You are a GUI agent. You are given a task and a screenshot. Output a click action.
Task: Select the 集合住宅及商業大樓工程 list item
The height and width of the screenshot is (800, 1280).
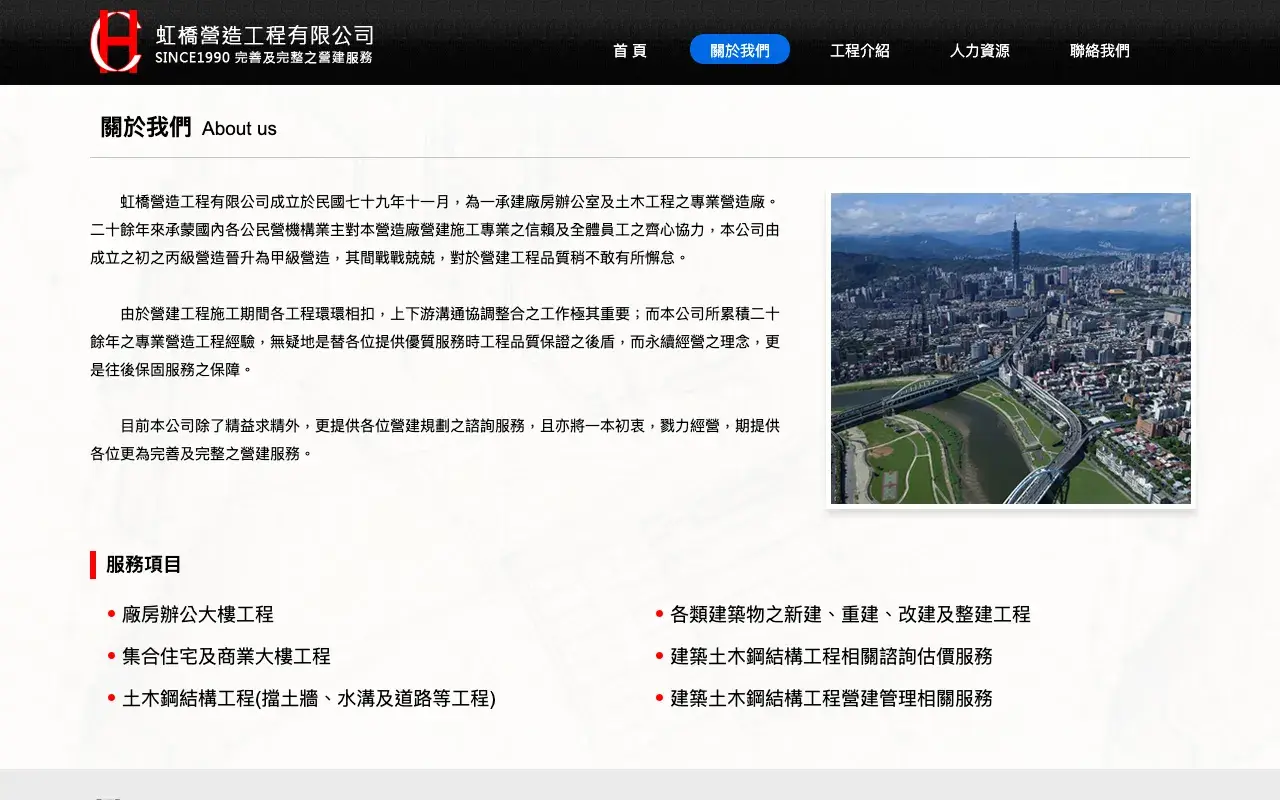[x=226, y=656]
